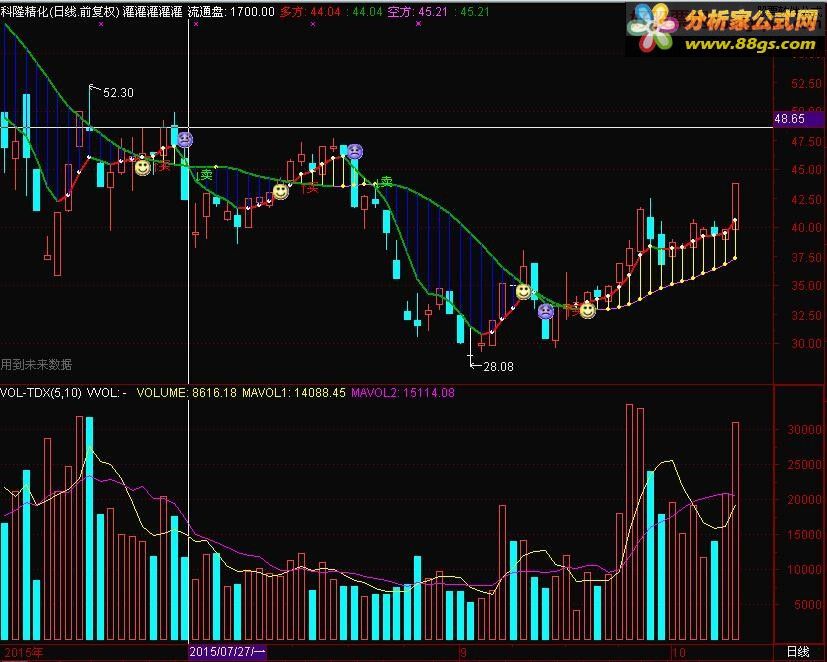
Task: Click the 30000 volume axis label
Action: 804,429
